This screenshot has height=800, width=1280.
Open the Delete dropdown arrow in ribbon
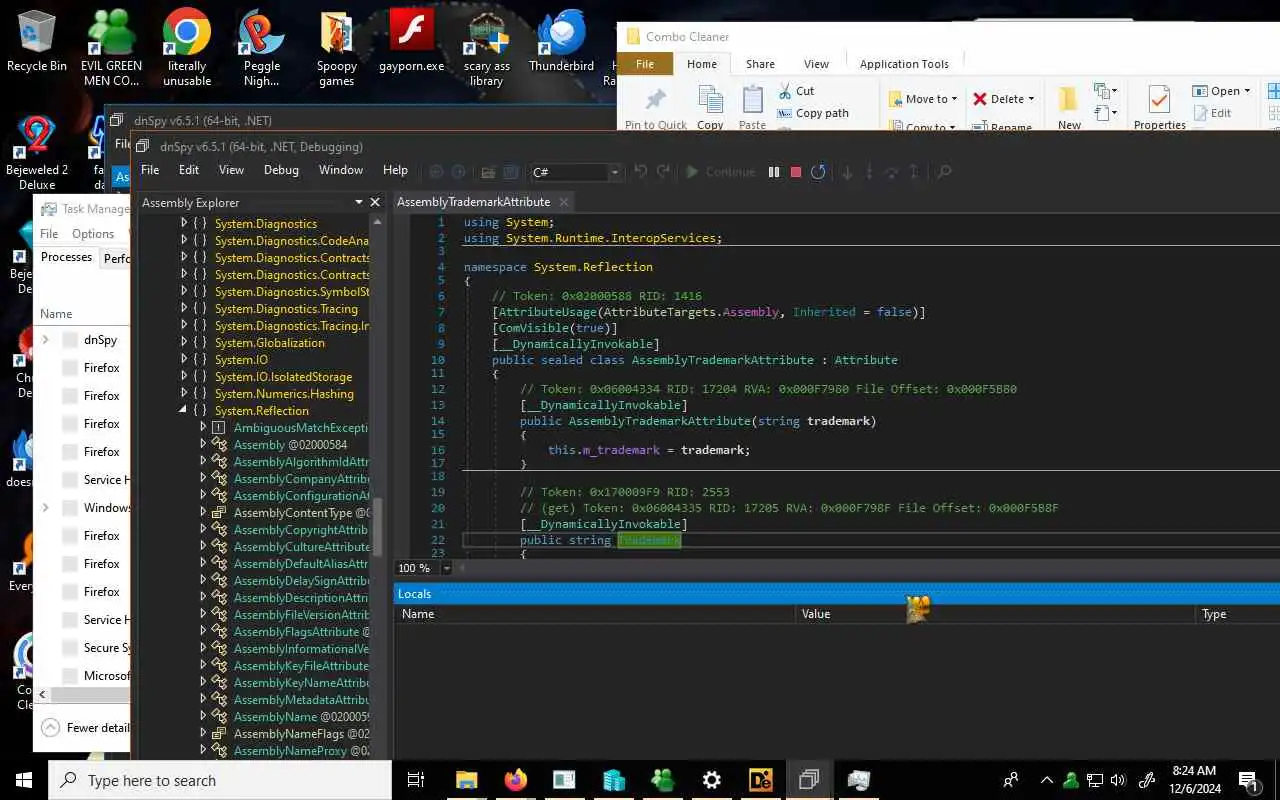pos(1031,99)
